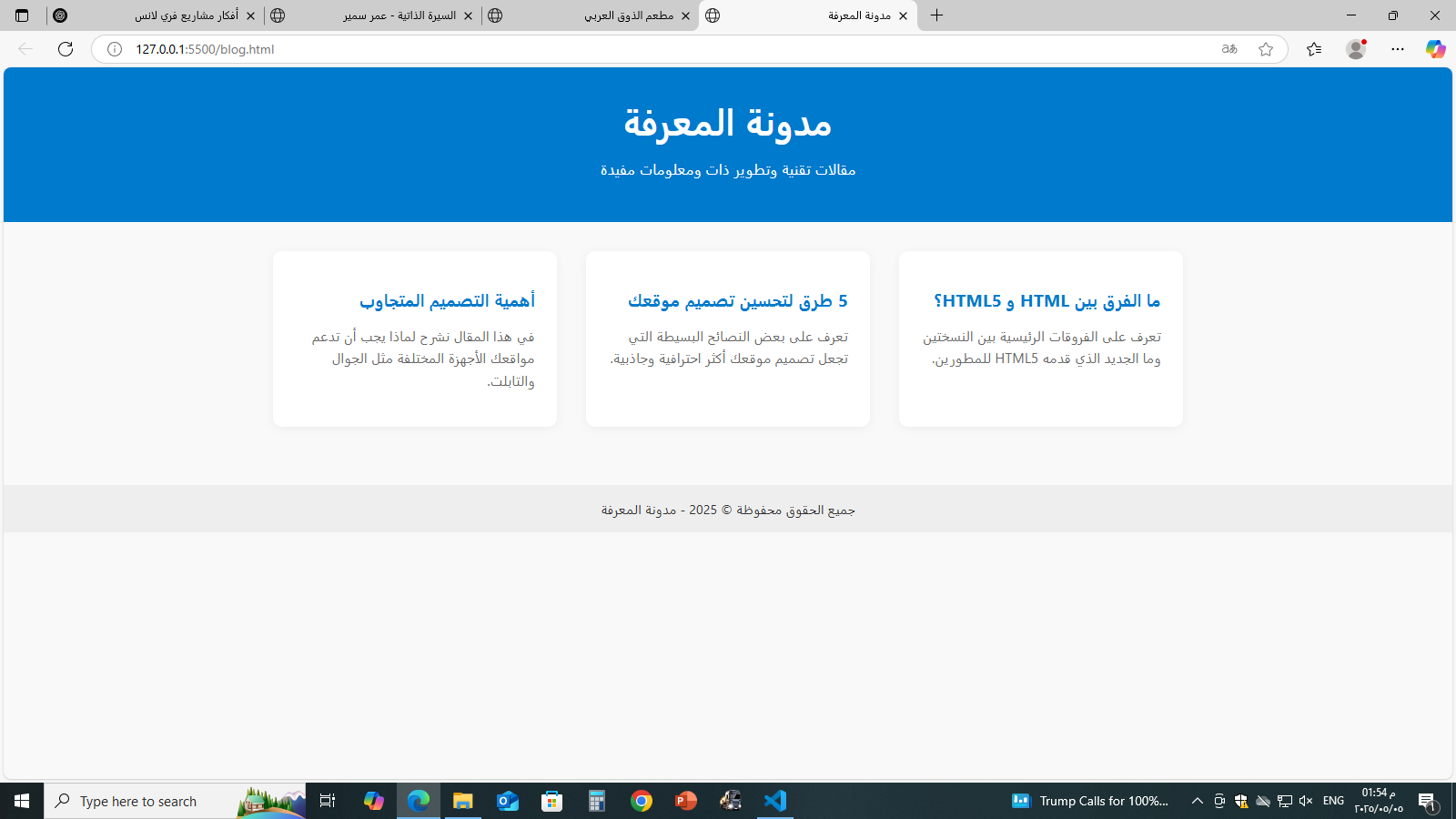This screenshot has width=1456, height=819.
Task: Open article 5 طرق لتحسين تصميم موقعك
Action: pyautogui.click(x=738, y=300)
